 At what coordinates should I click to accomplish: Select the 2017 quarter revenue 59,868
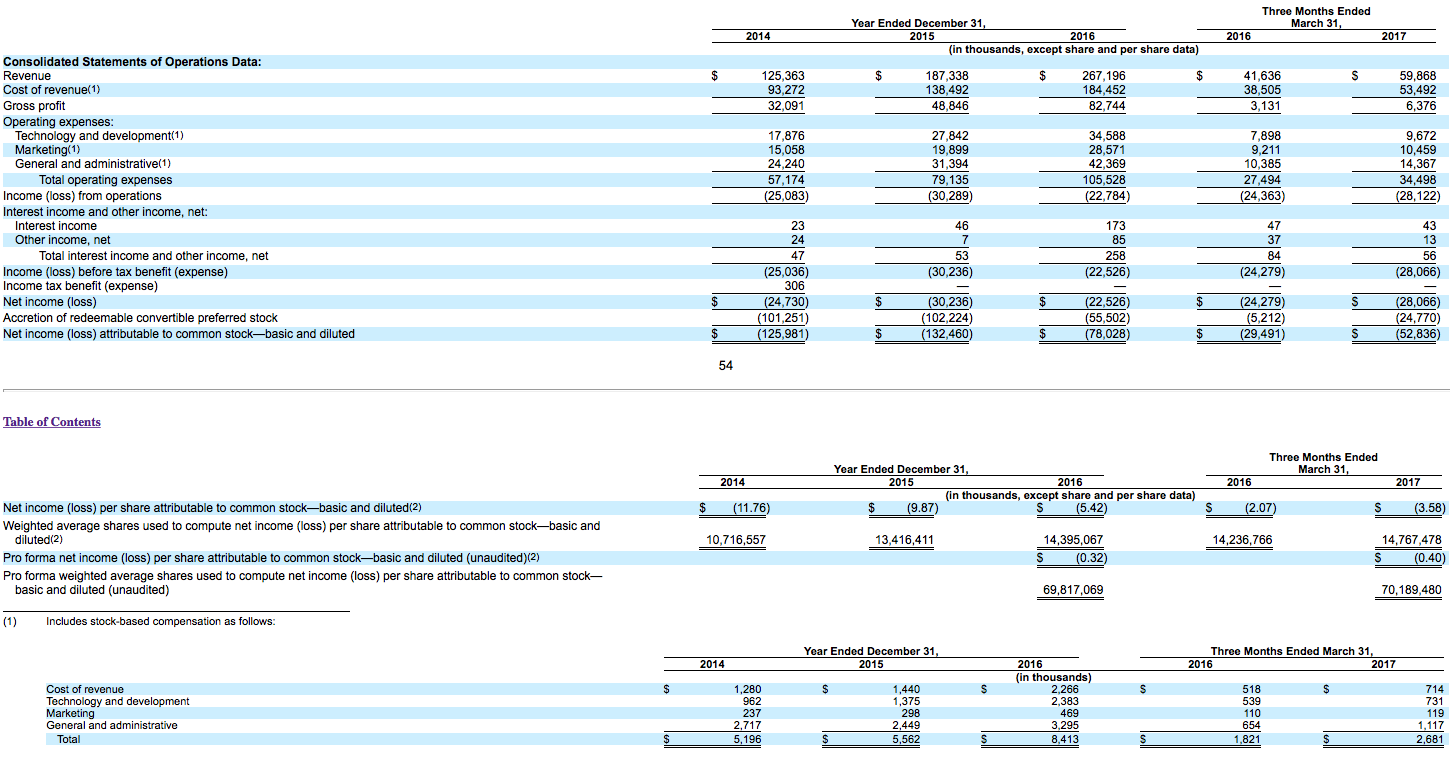point(1417,76)
